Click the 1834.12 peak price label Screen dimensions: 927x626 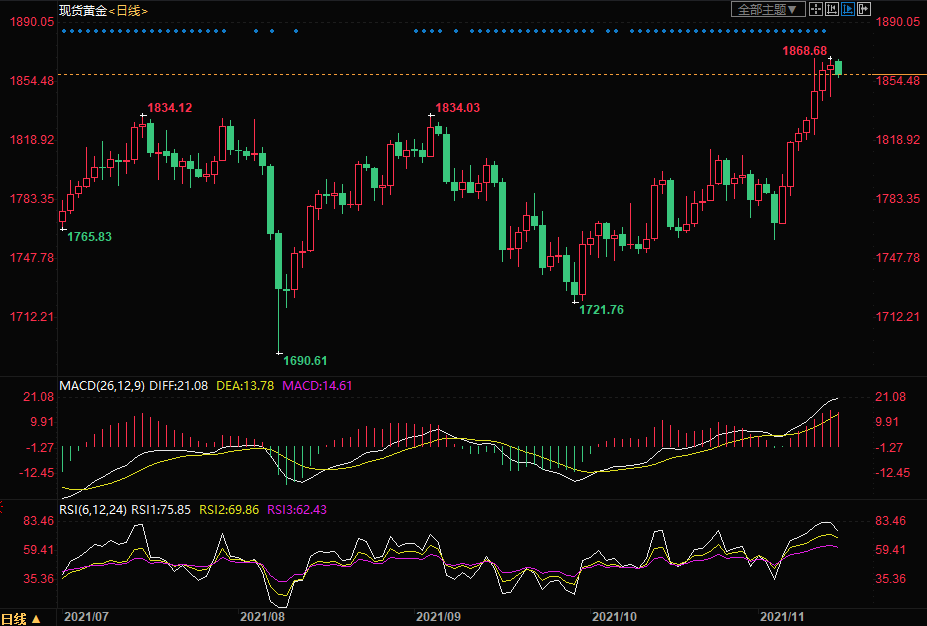170,107
